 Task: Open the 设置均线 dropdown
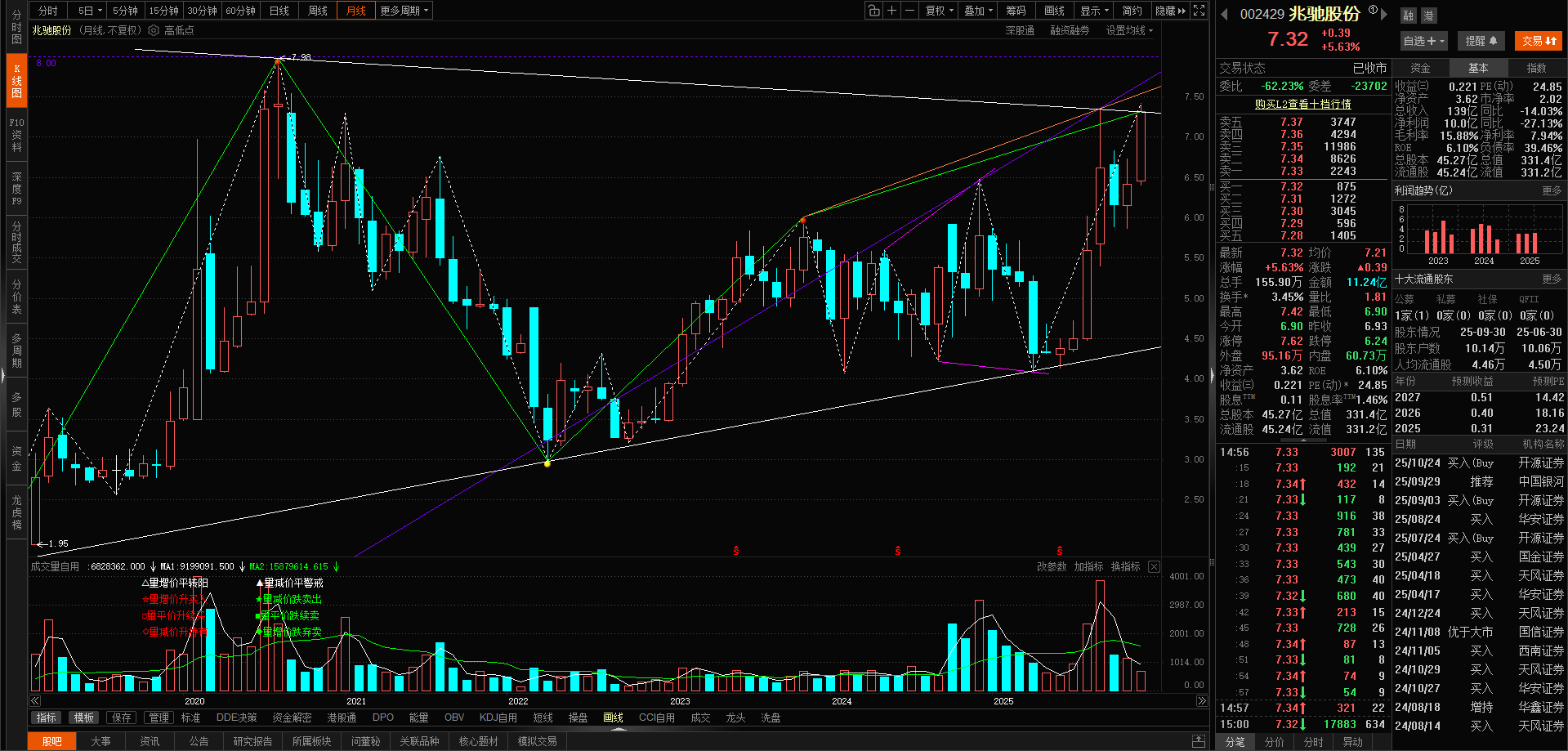(1129, 30)
